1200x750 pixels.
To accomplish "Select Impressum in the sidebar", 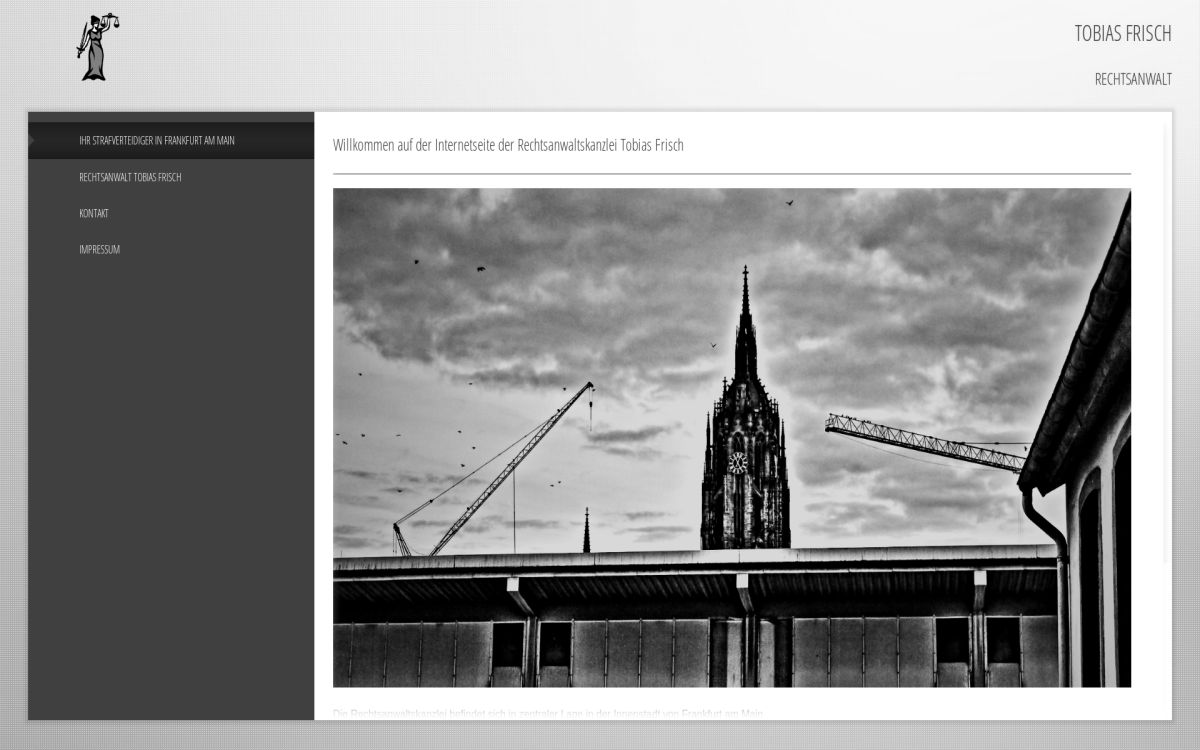I will point(99,249).
